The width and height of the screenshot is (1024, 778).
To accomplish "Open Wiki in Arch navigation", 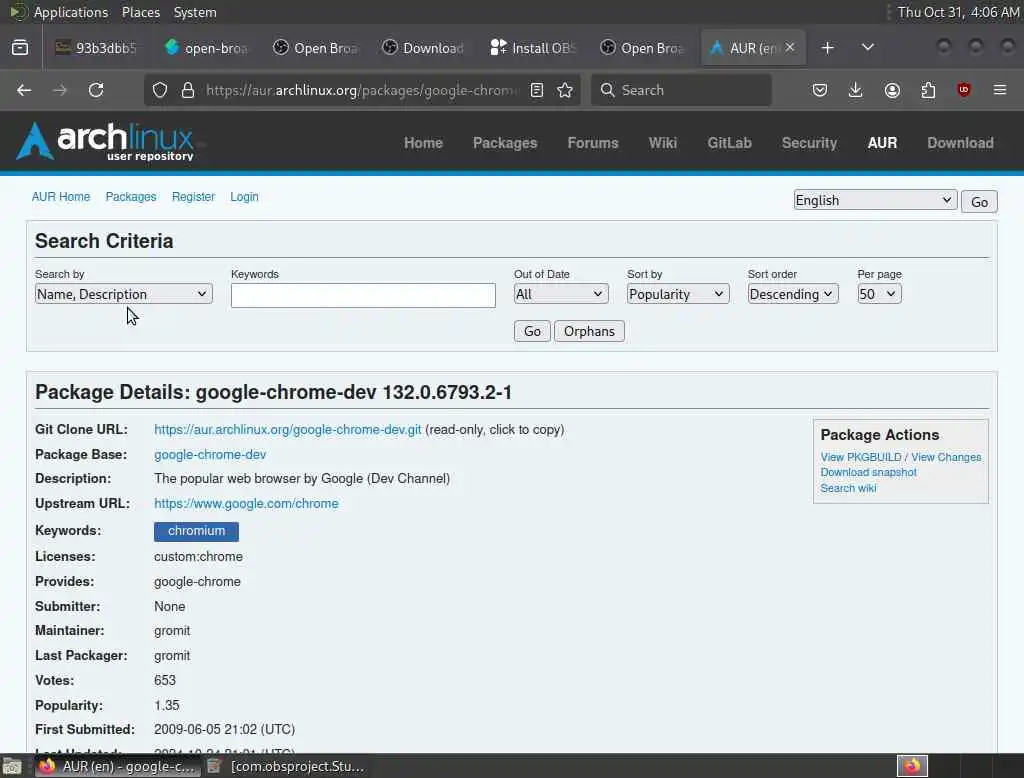I will point(663,142).
